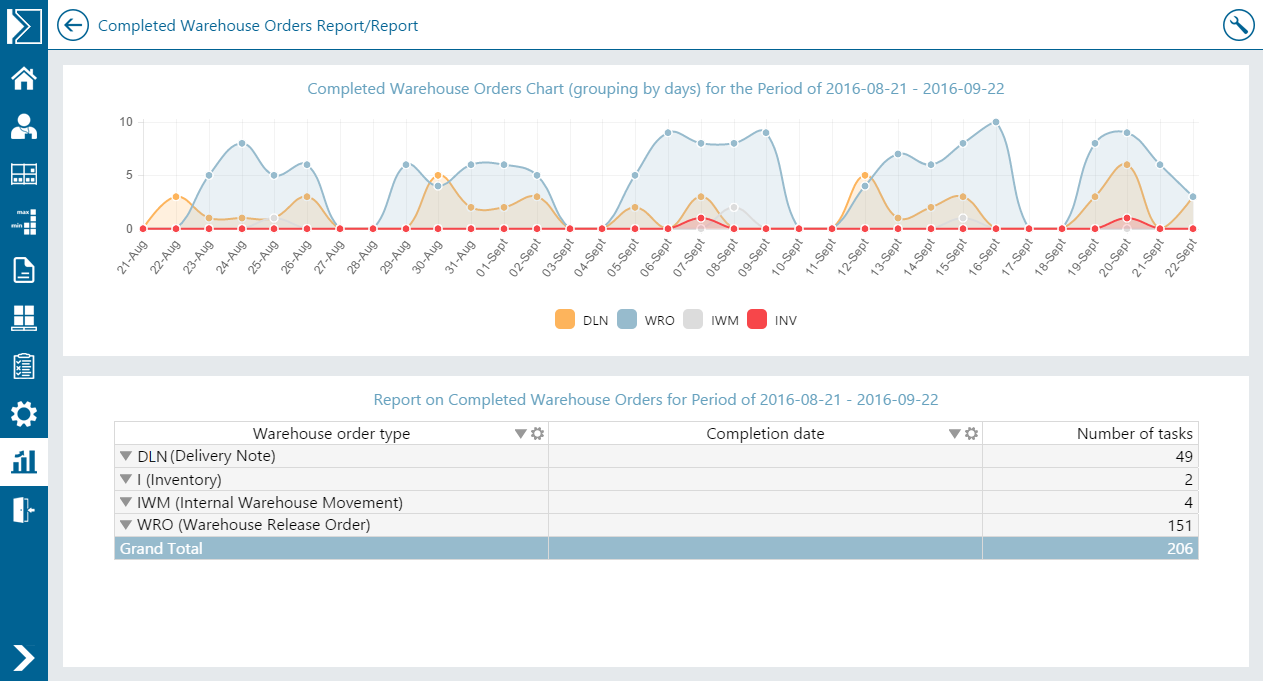Click the logout door icon
Viewport: 1263px width, 681px height.
24,510
